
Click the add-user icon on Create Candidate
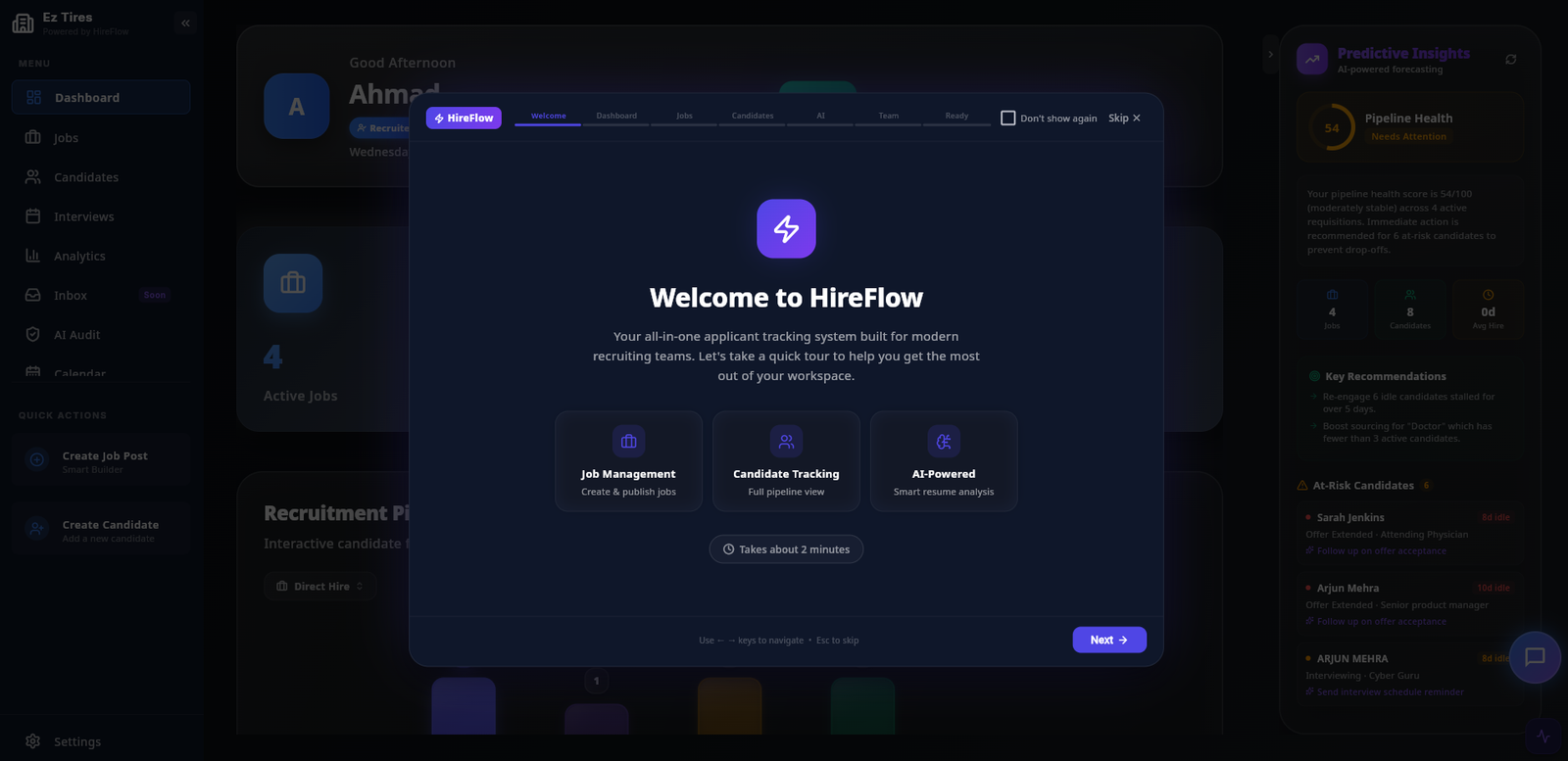point(36,529)
